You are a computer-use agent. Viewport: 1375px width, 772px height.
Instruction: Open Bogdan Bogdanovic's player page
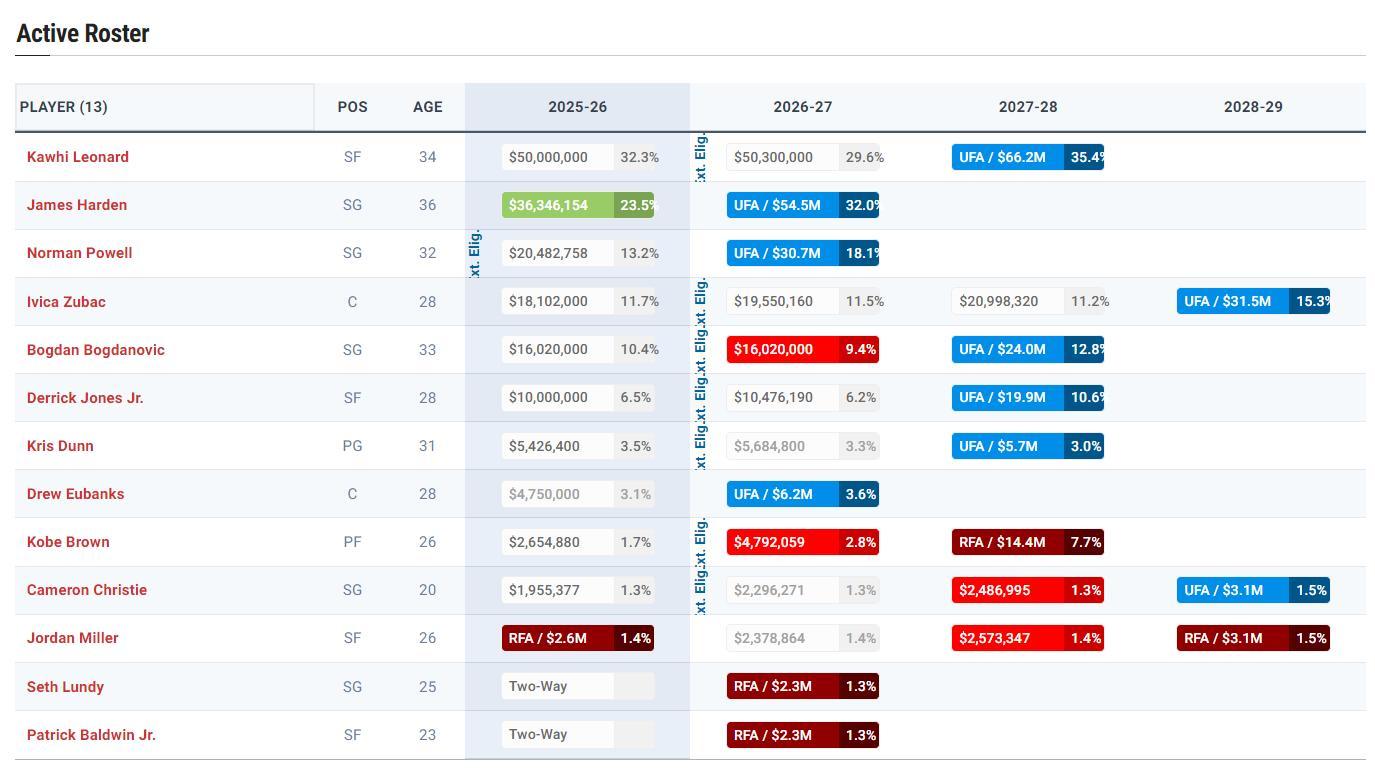(x=95, y=350)
